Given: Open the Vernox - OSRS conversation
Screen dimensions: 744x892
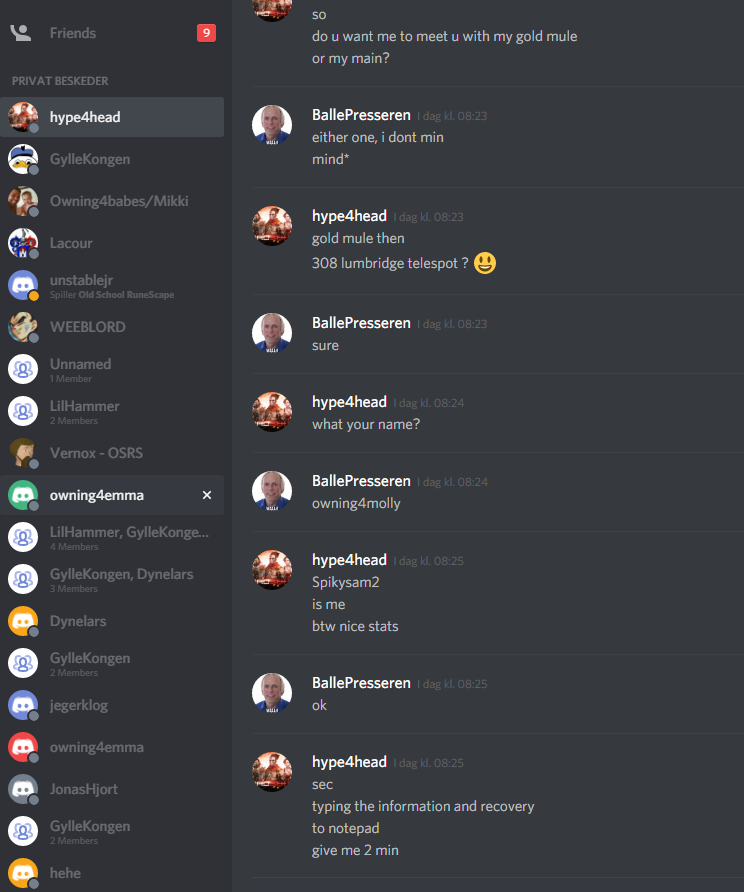Looking at the screenshot, I should point(112,453).
